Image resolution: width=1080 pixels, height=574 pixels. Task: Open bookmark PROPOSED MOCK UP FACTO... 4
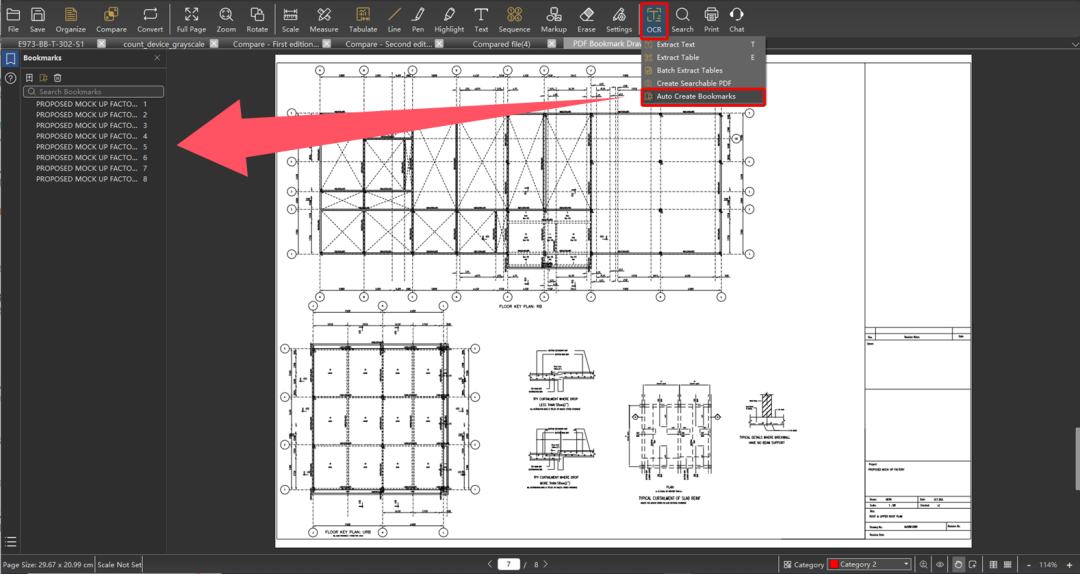click(x=92, y=136)
